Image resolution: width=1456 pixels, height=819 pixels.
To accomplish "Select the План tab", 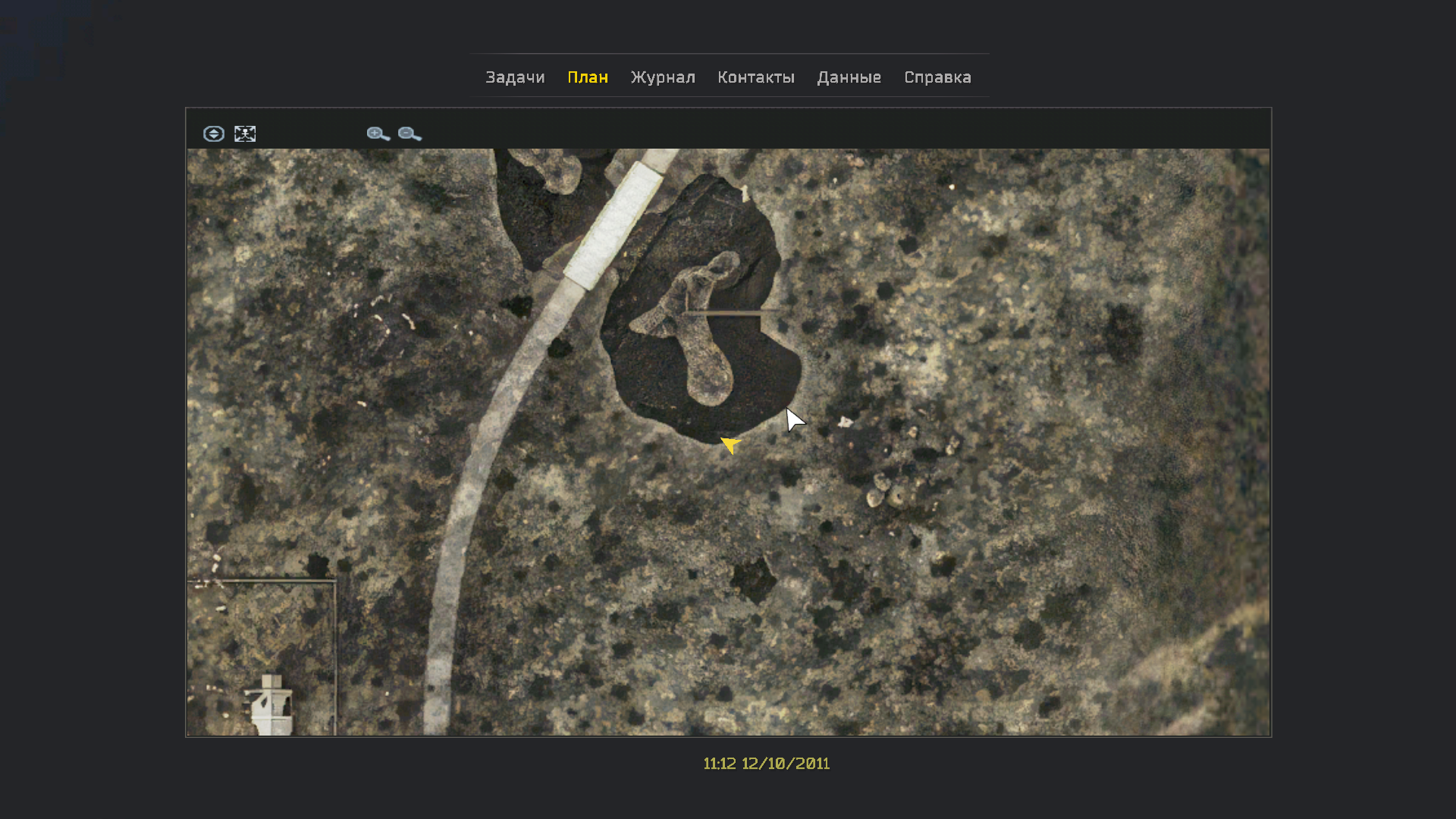I will [588, 77].
